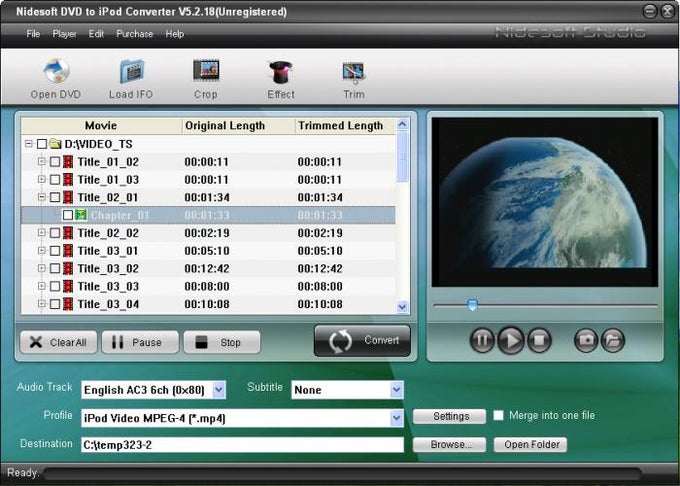Open snapshot folder icon in player
Screen dimensions: 680x486
click(x=613, y=340)
